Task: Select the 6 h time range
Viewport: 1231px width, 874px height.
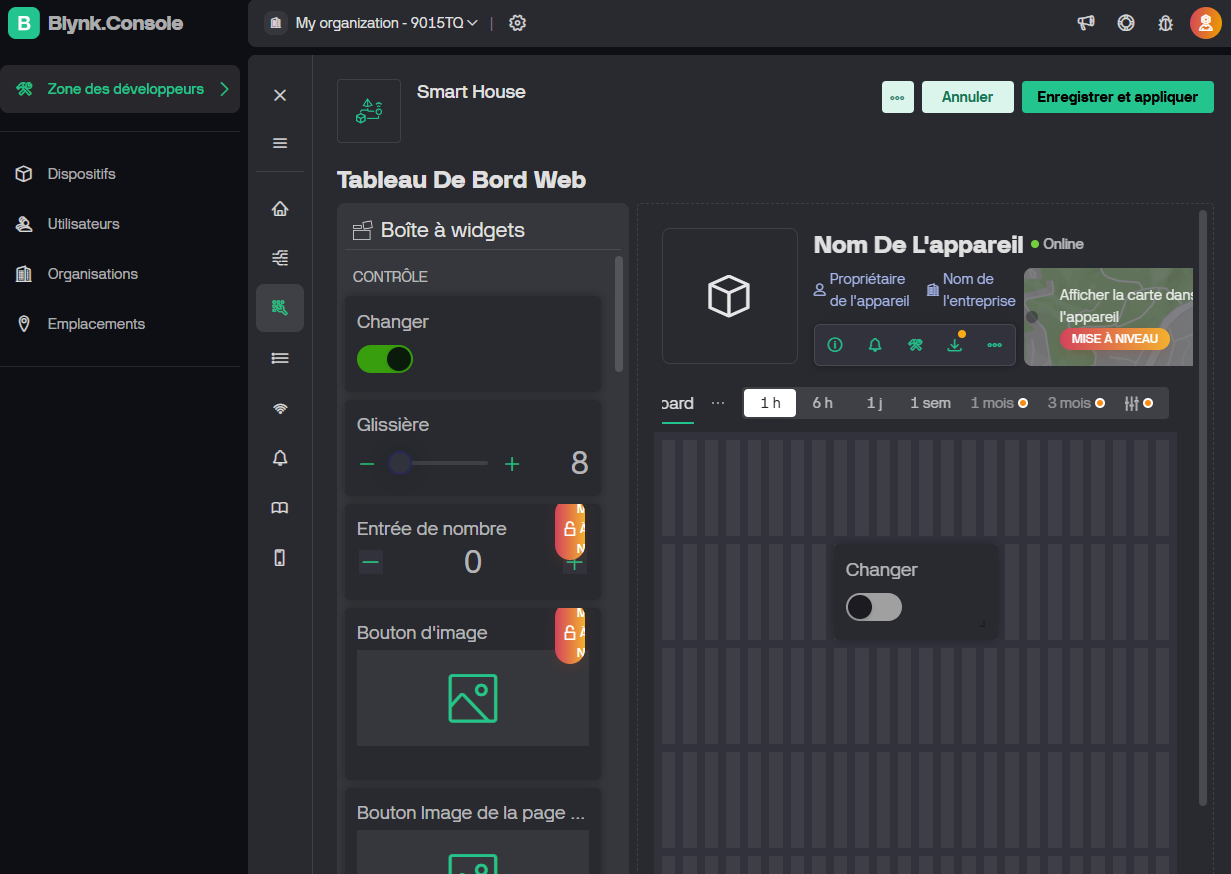Action: pyautogui.click(x=822, y=403)
